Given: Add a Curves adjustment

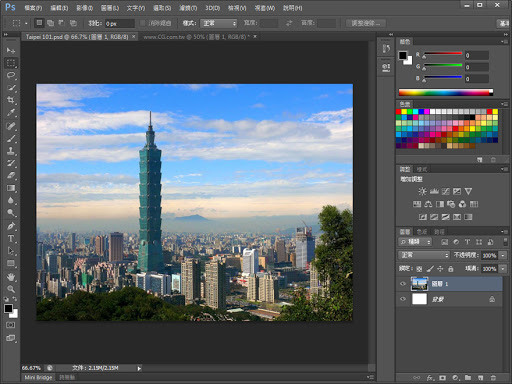Looking at the screenshot, I should coord(445,191).
